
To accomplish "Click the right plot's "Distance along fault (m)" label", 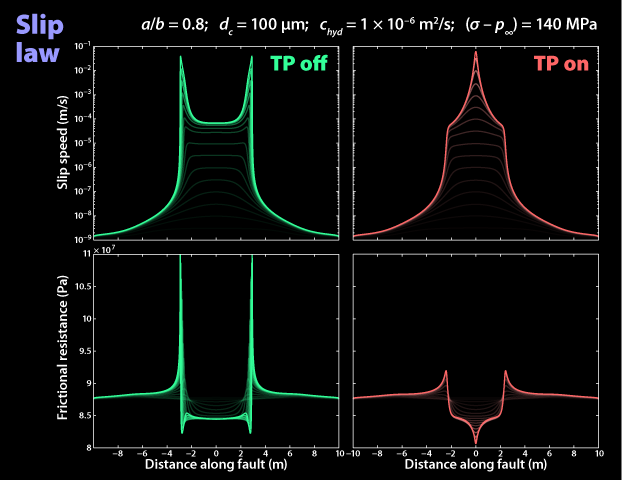I will (476, 466).
